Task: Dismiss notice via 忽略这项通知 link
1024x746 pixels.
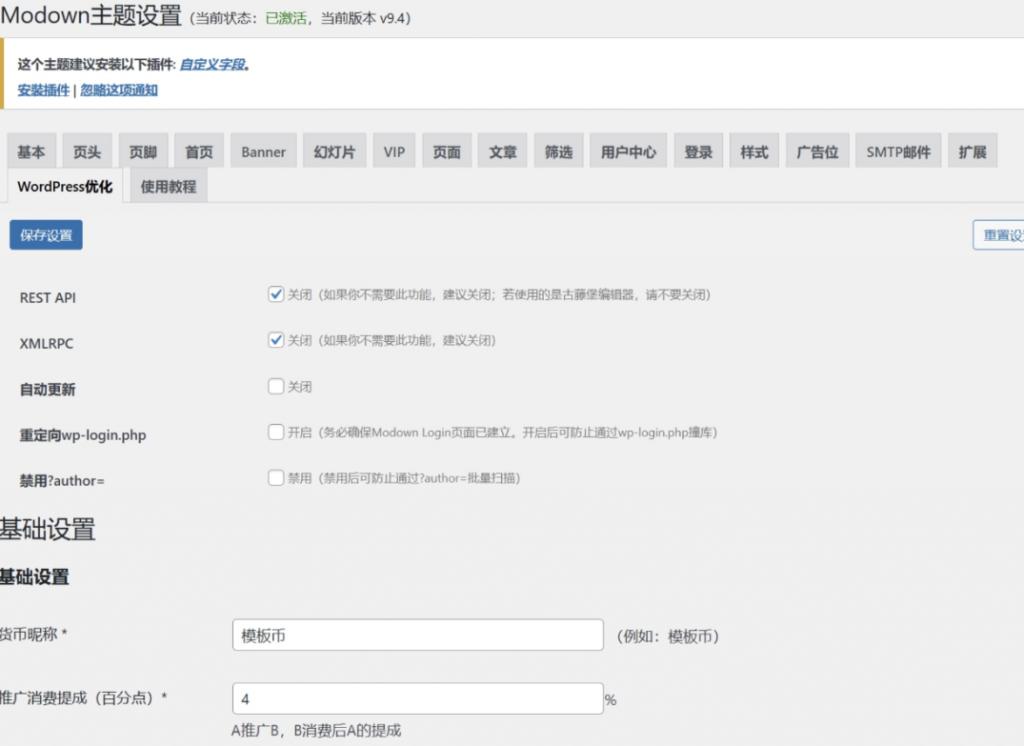Action: pos(119,90)
